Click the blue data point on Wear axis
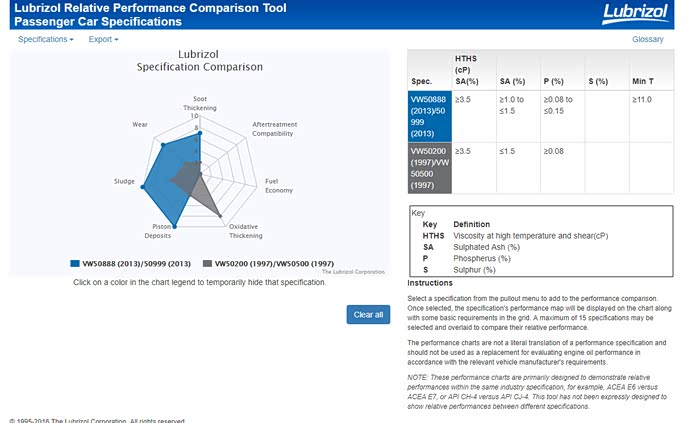The image size is (700, 423). click(x=161, y=144)
